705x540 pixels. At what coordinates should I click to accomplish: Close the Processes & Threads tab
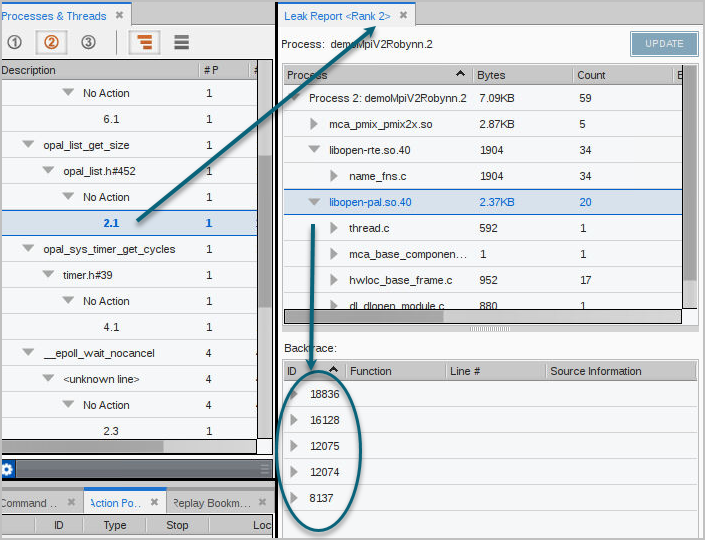(120, 16)
